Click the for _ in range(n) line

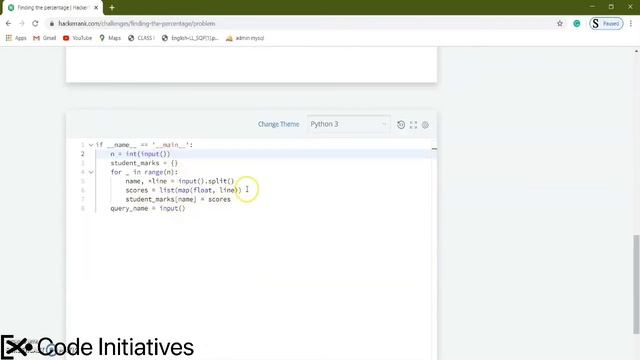(x=144, y=172)
